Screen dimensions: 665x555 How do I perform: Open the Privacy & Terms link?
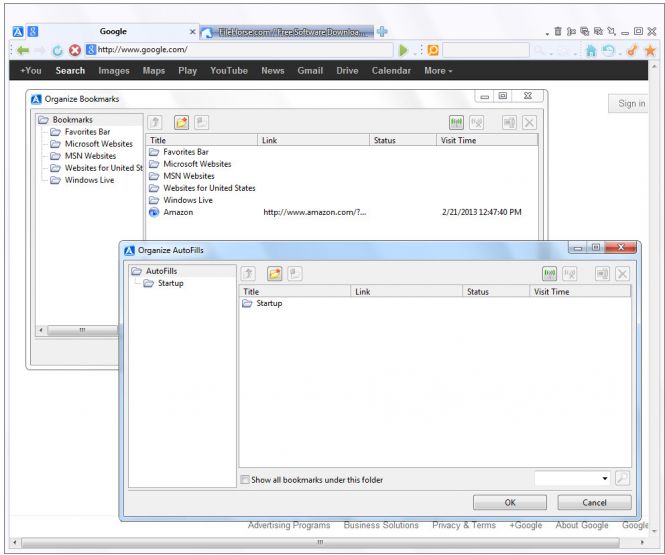464,525
